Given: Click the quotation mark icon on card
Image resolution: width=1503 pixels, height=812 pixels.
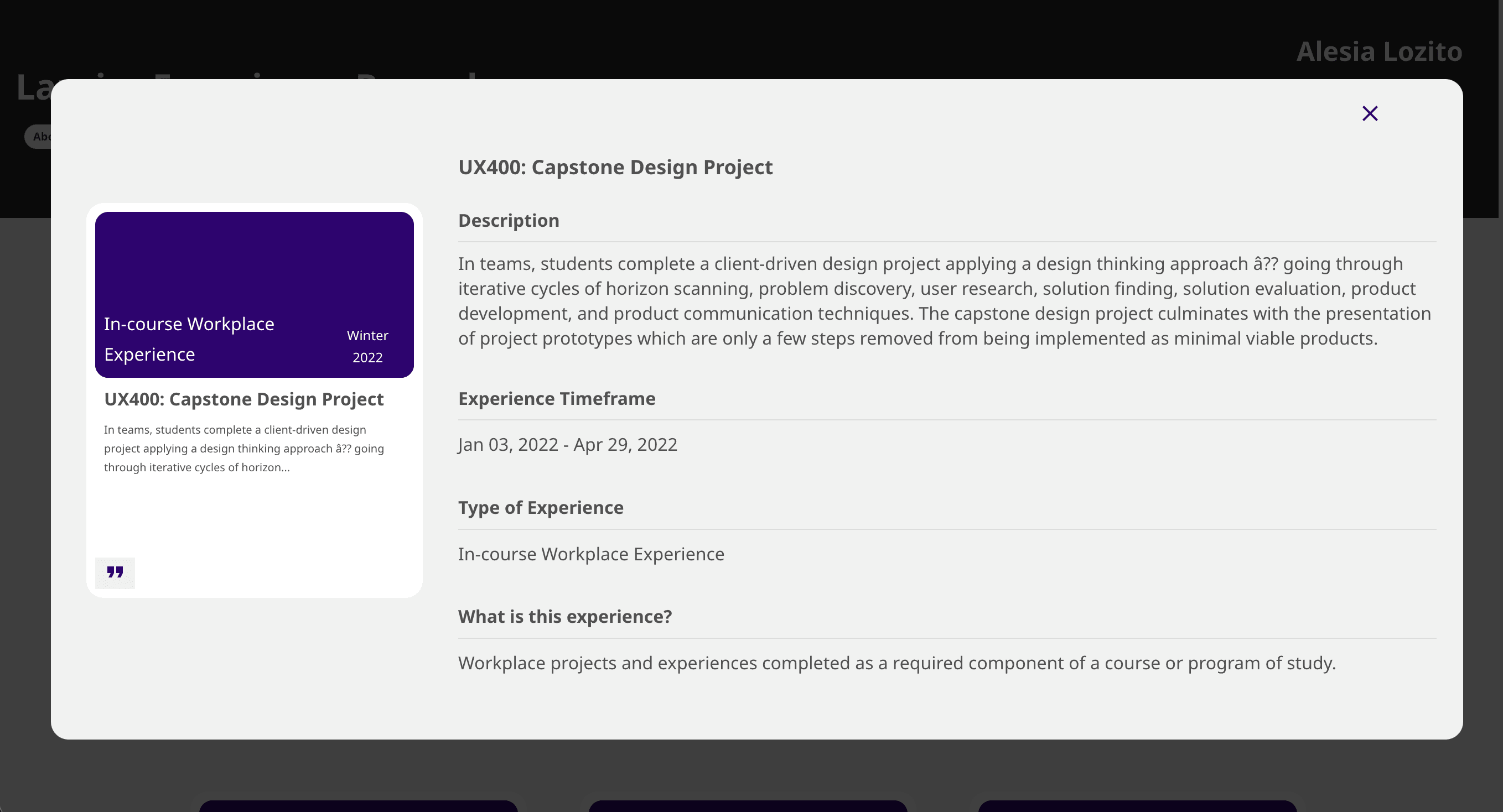Looking at the screenshot, I should (x=115, y=572).
